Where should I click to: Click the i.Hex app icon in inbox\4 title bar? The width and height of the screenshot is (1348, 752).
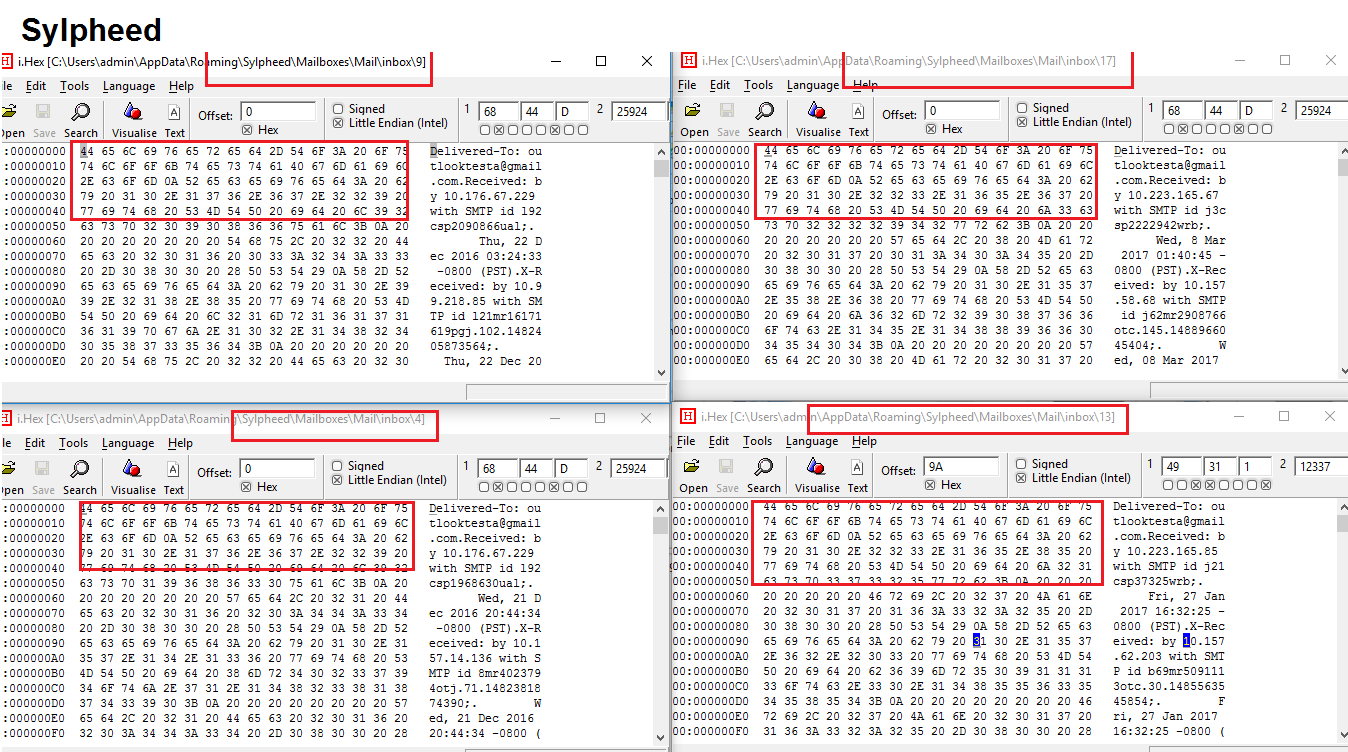pos(6,418)
